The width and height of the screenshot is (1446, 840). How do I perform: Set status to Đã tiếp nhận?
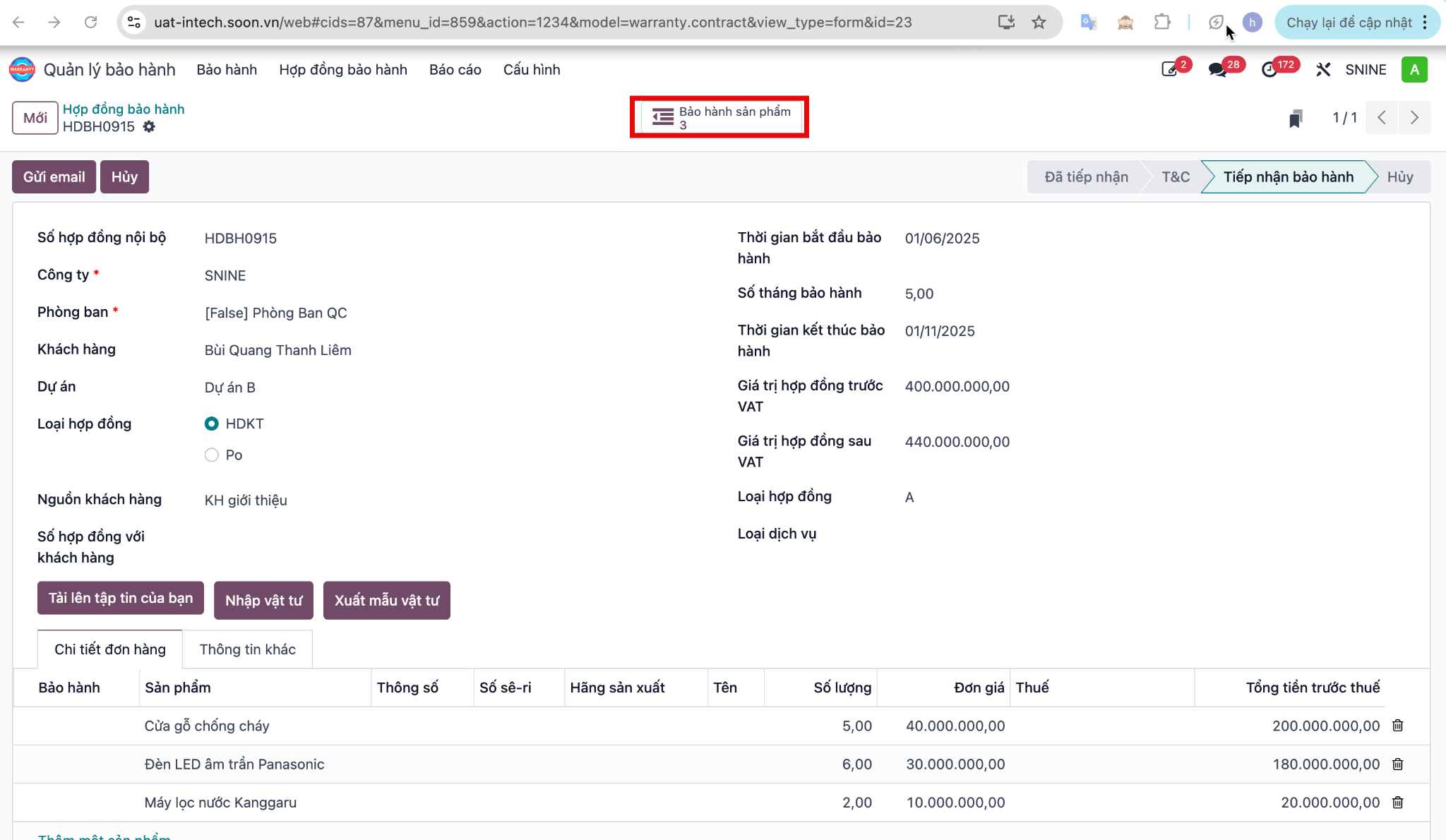pyautogui.click(x=1086, y=176)
